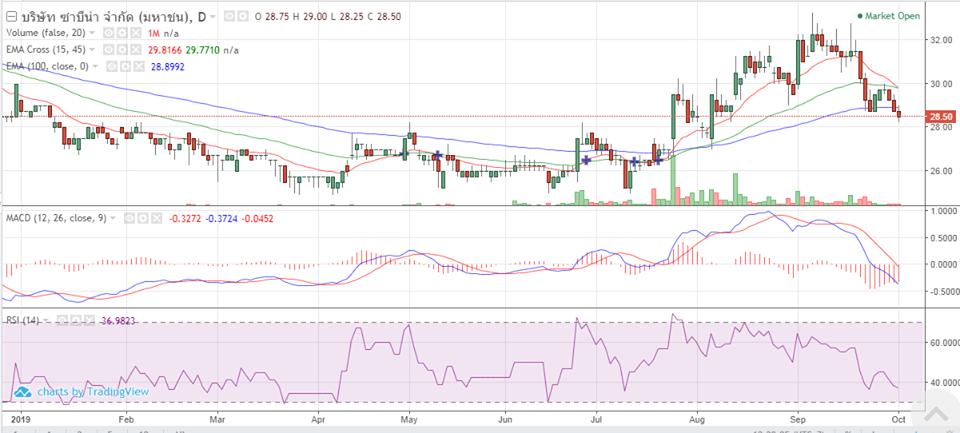The height and width of the screenshot is (433, 960).
Task: Open EMA 100 indicator settings gear
Action: 127,65
